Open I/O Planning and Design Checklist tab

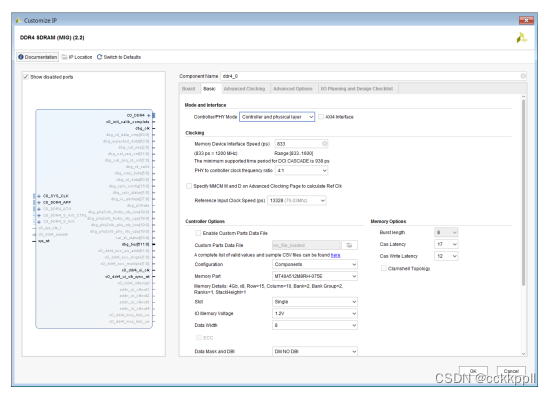(x=357, y=89)
